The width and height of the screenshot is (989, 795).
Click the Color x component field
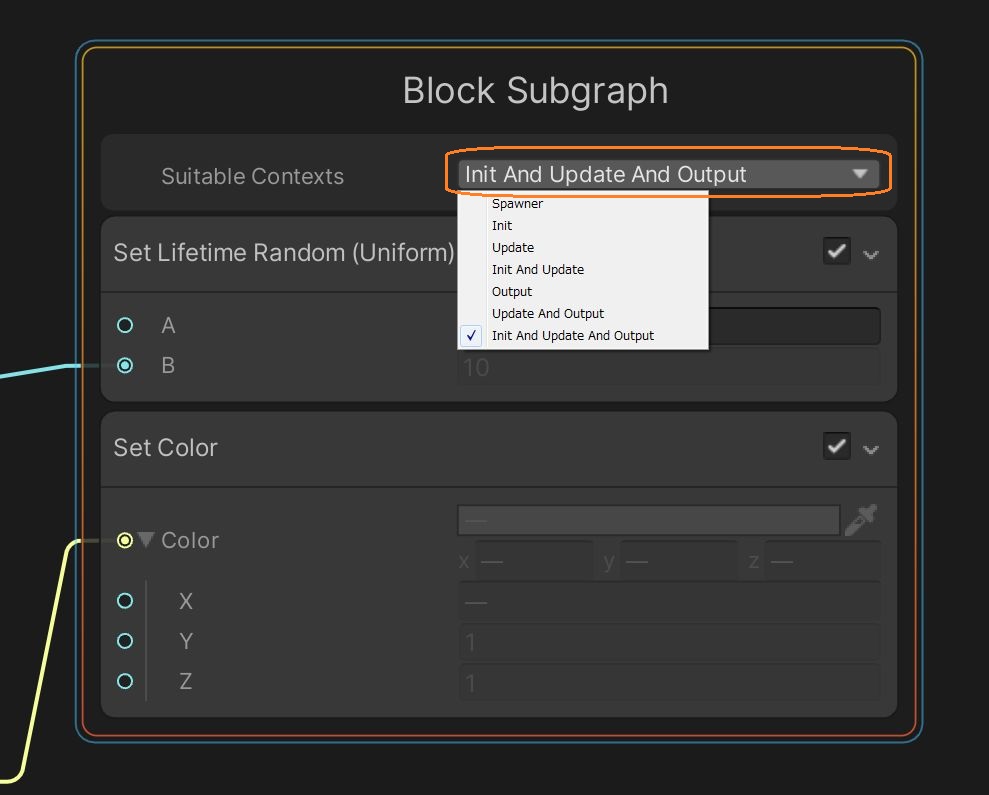pos(534,561)
